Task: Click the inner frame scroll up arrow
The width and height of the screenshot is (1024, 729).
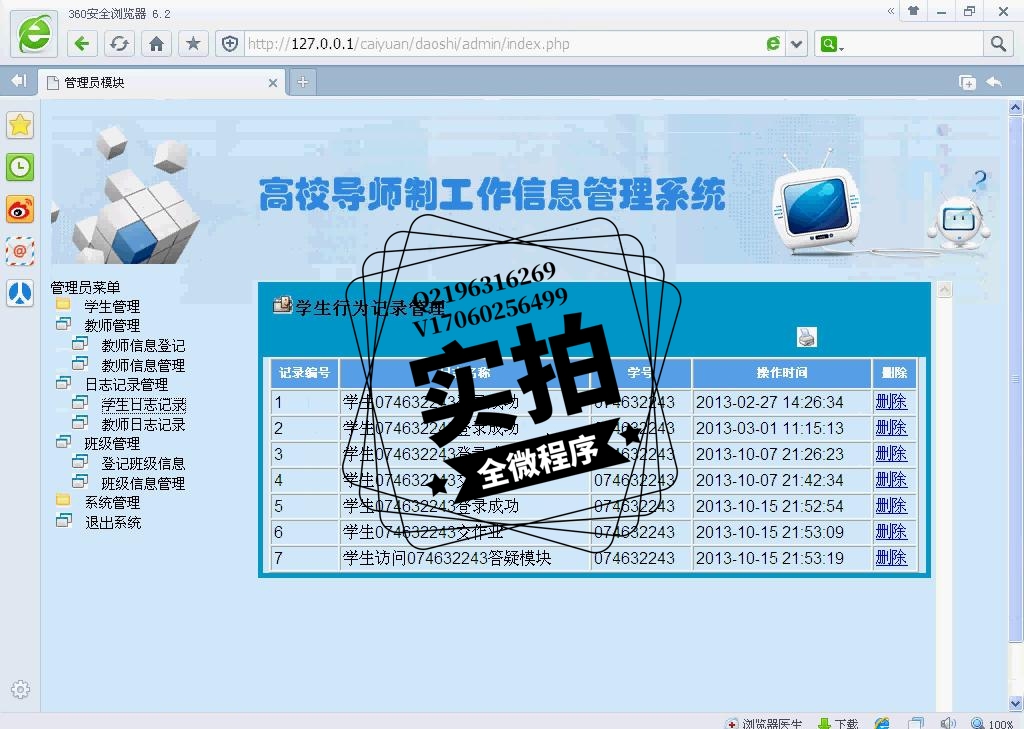Action: click(x=944, y=290)
